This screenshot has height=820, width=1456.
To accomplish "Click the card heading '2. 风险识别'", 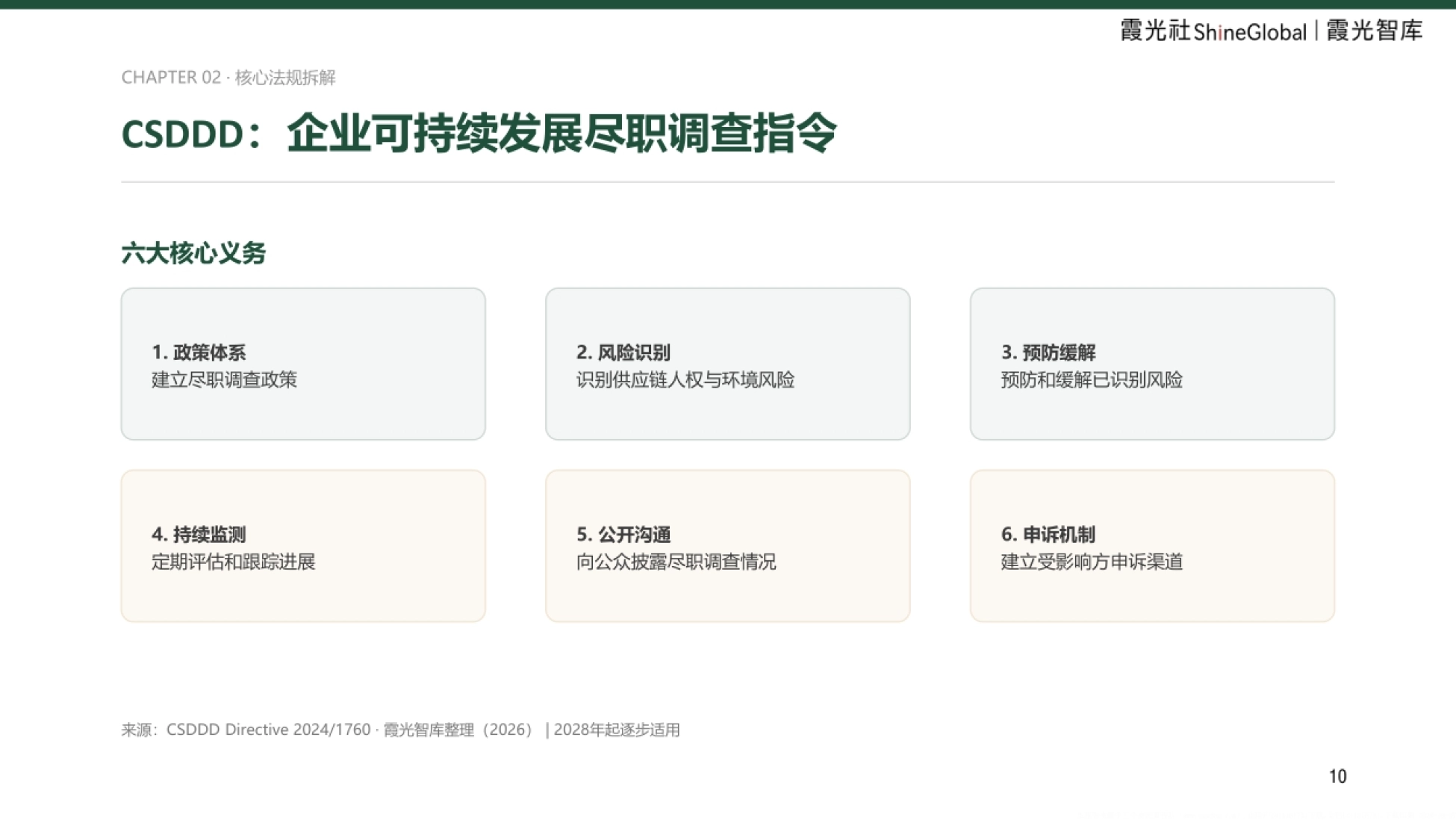I will 623,352.
